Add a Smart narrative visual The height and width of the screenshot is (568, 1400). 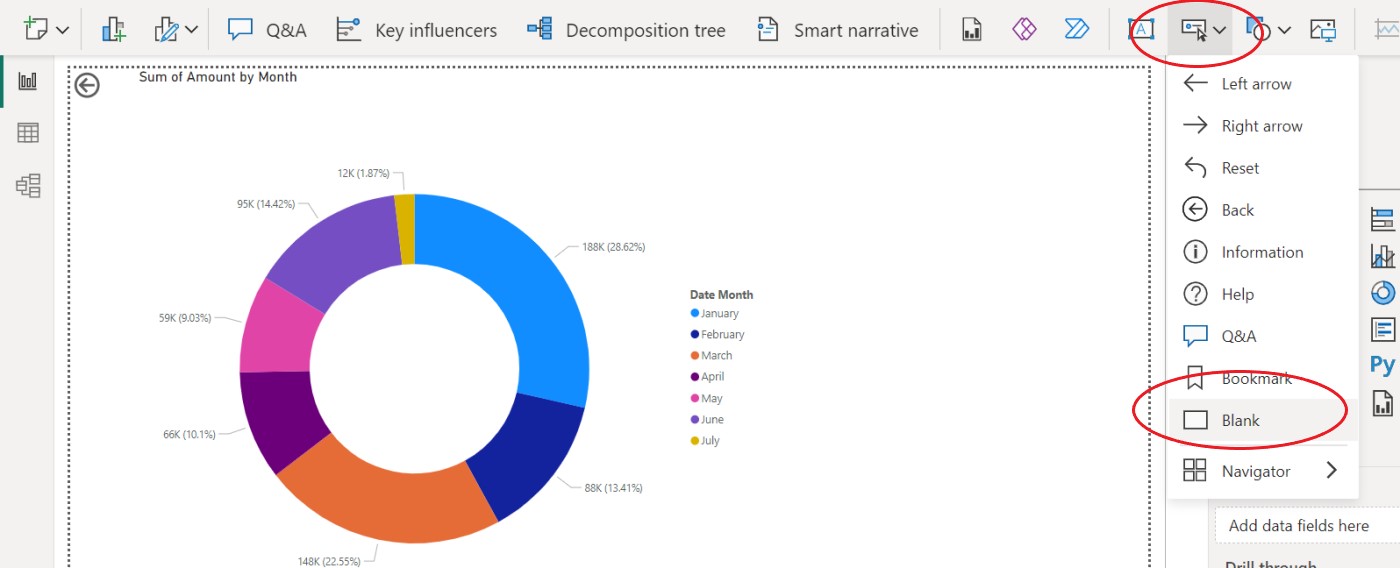pyautogui.click(x=837, y=30)
